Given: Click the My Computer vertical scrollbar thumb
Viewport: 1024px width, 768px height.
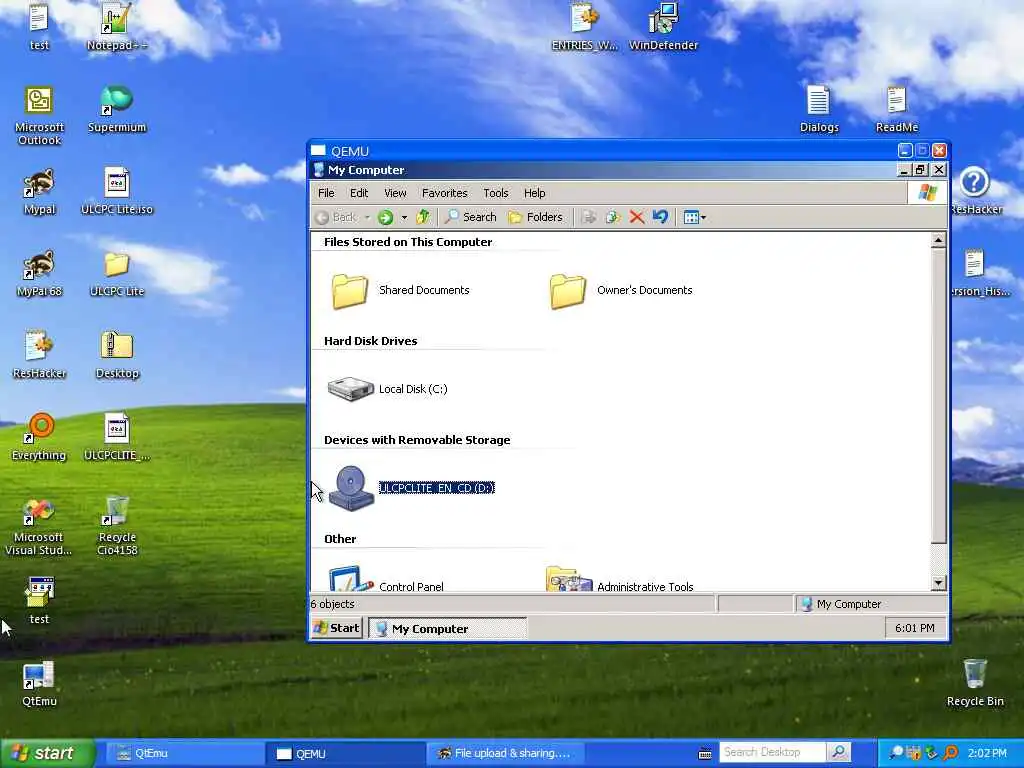Looking at the screenshot, I should click(938, 396).
